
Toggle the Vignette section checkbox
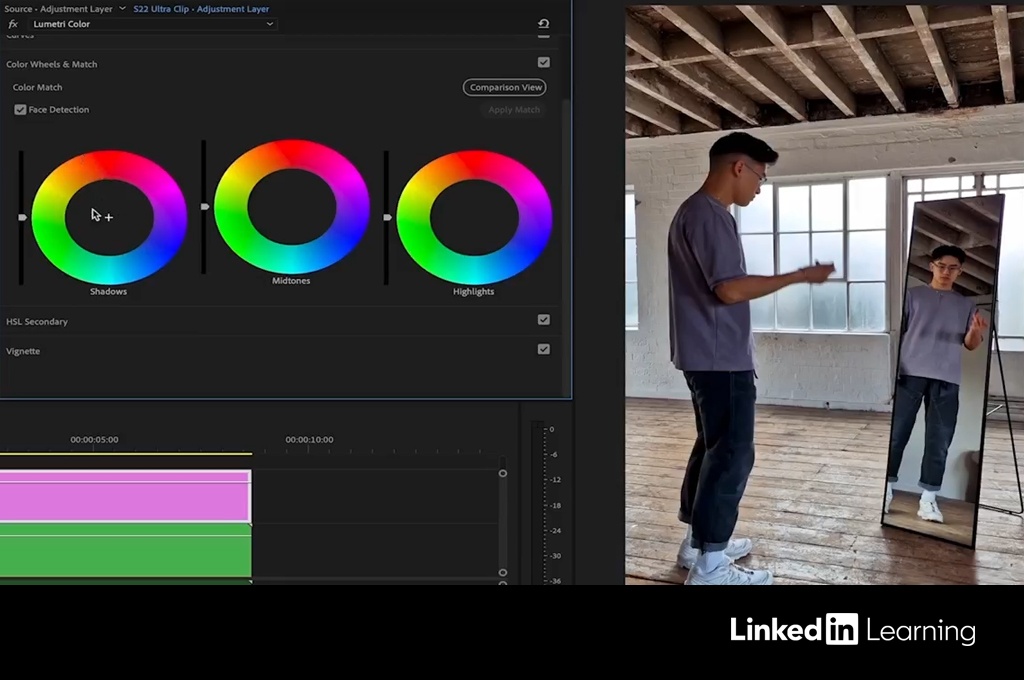(543, 350)
